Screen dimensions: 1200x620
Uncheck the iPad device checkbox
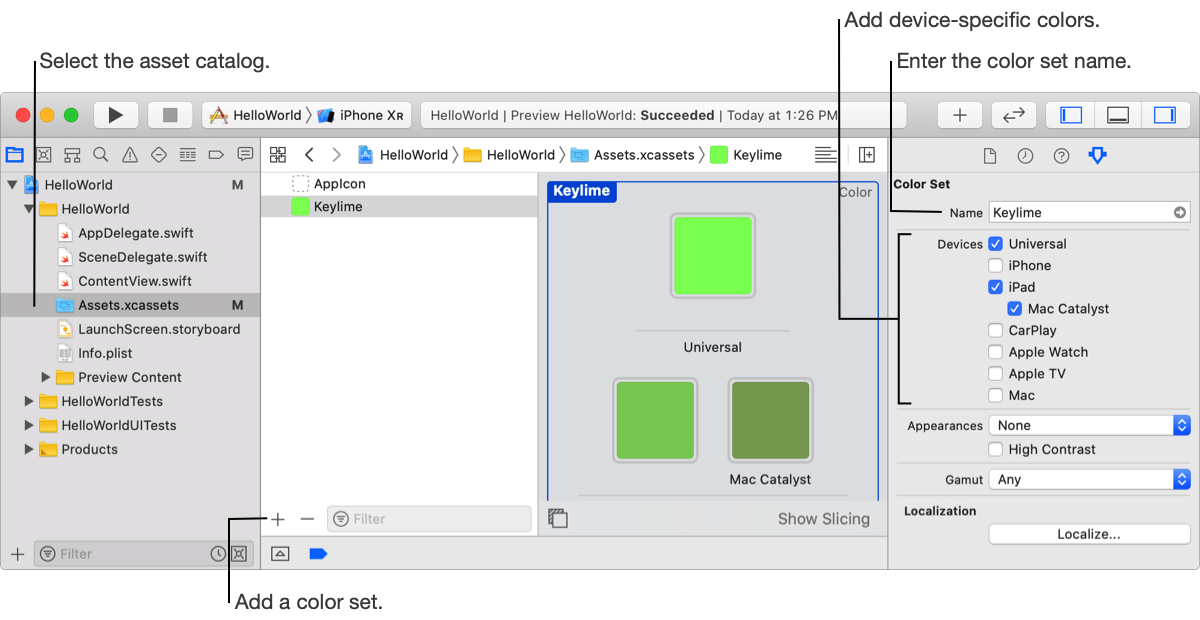[x=995, y=287]
